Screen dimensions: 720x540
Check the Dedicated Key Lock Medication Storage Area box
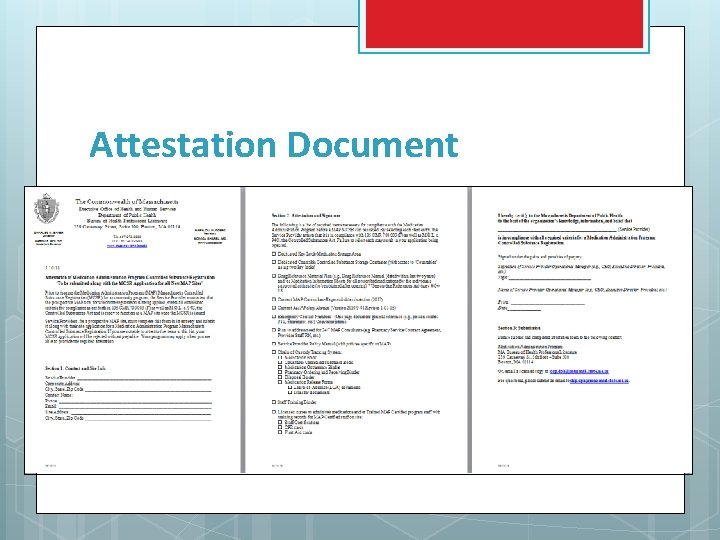pos(274,253)
